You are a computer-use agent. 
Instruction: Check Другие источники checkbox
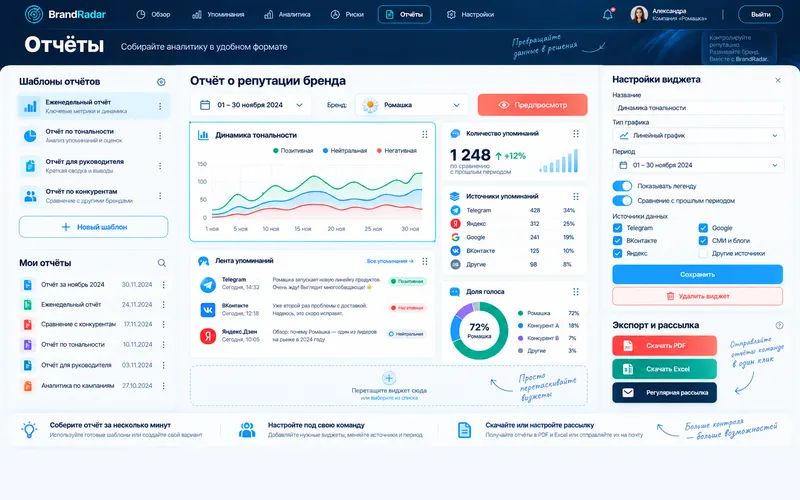coord(703,253)
